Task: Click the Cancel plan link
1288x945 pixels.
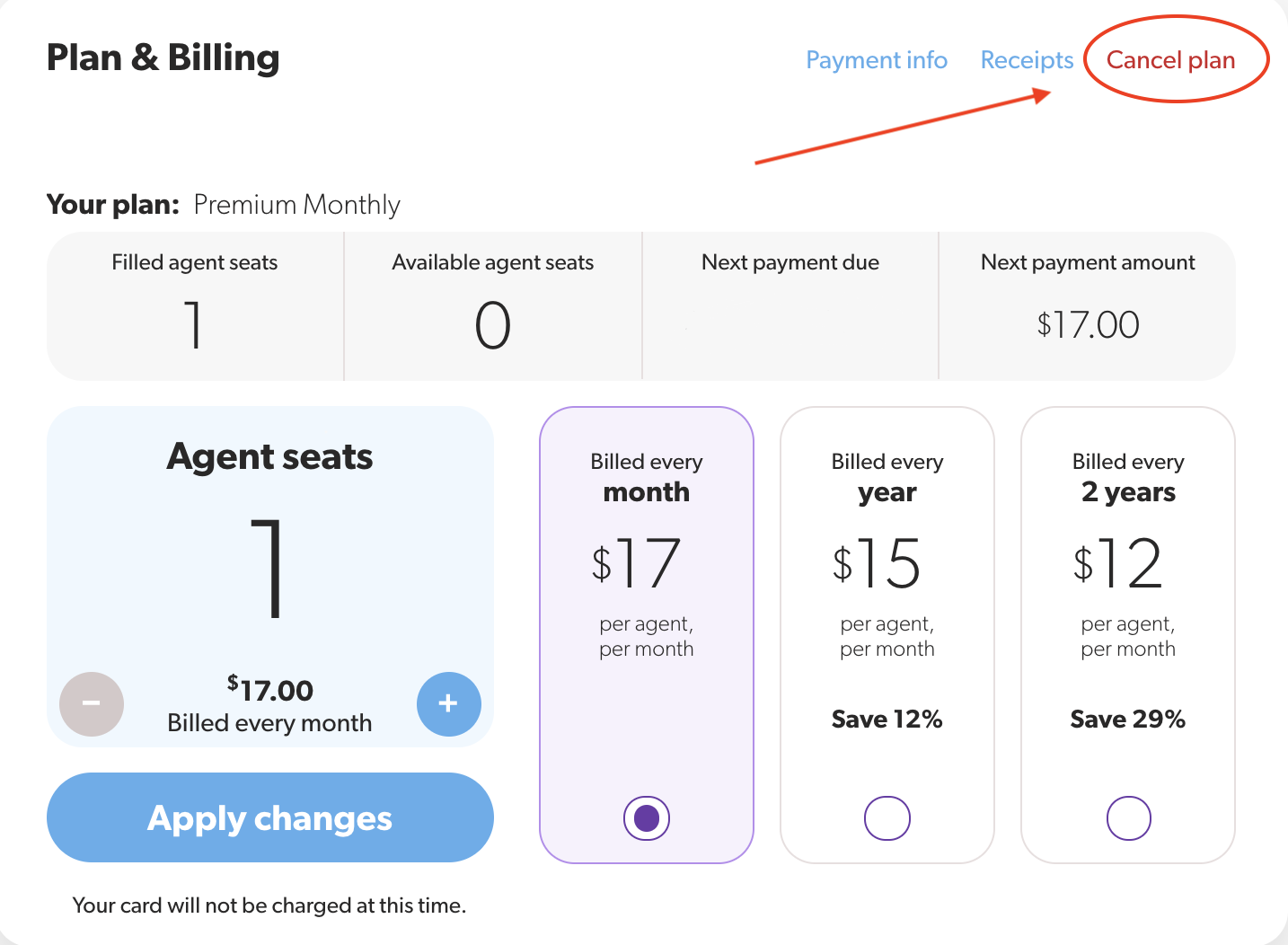Action: coord(1170,60)
